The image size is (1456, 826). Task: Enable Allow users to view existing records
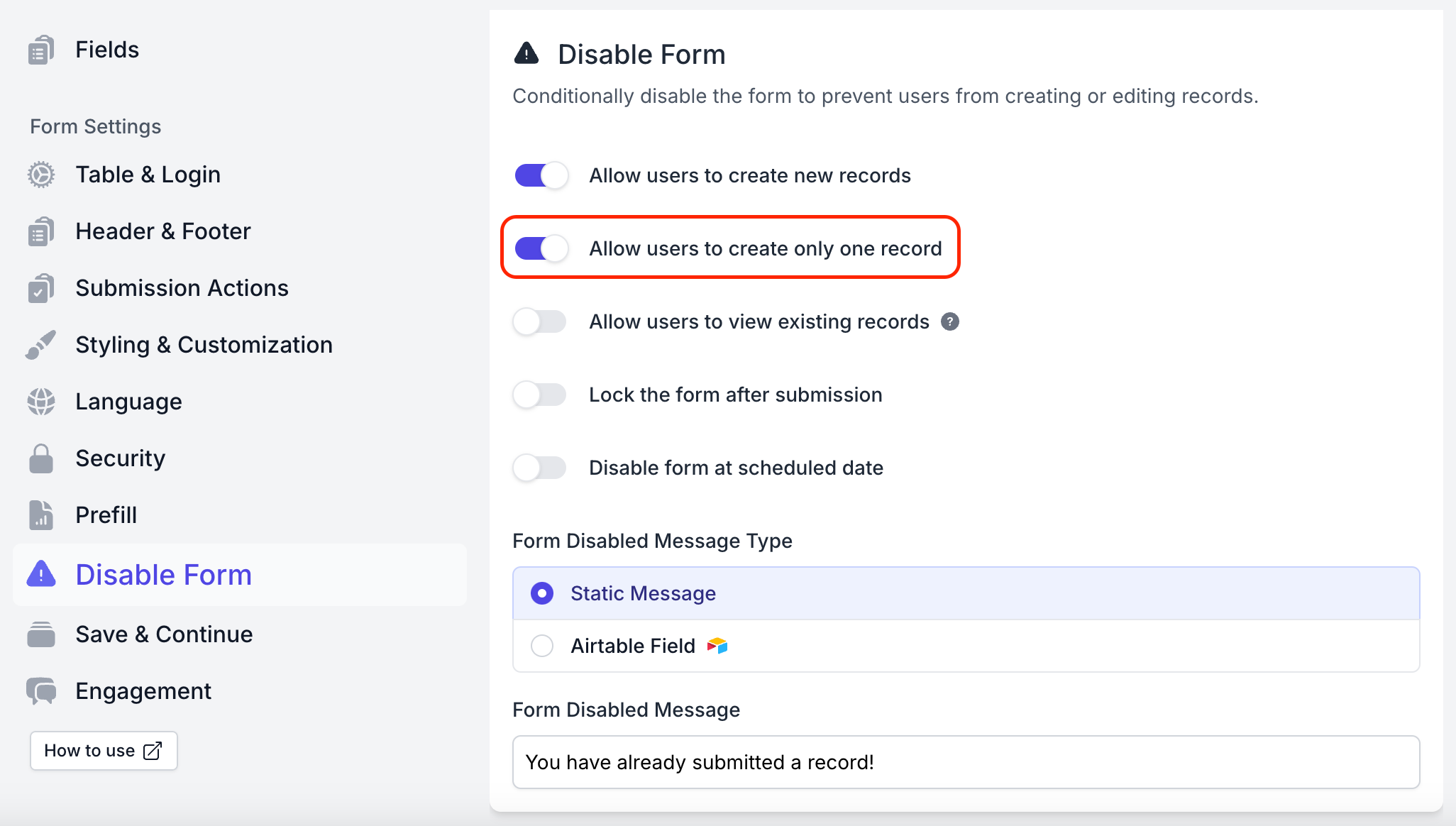point(541,321)
